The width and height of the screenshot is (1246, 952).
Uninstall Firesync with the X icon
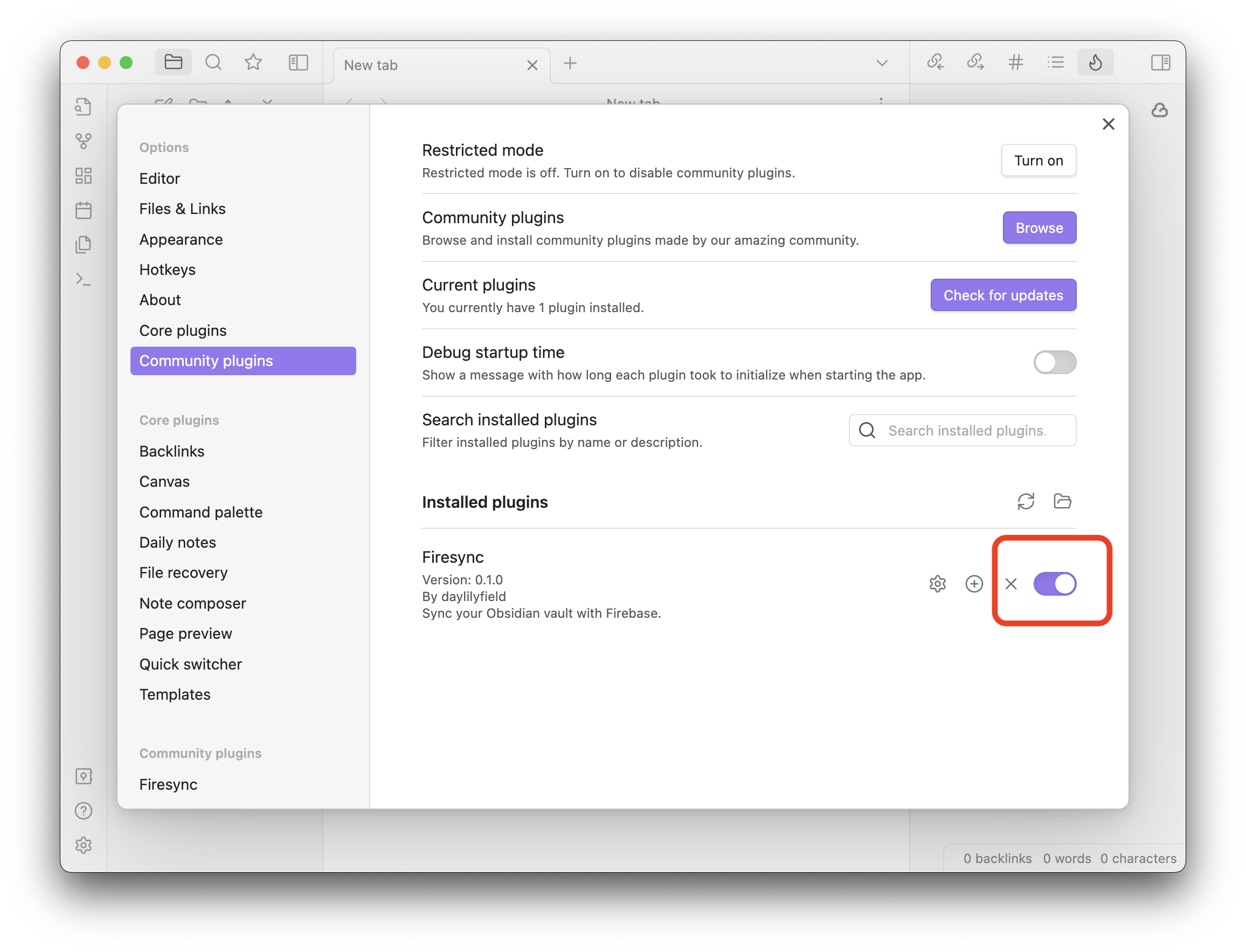[1011, 584]
